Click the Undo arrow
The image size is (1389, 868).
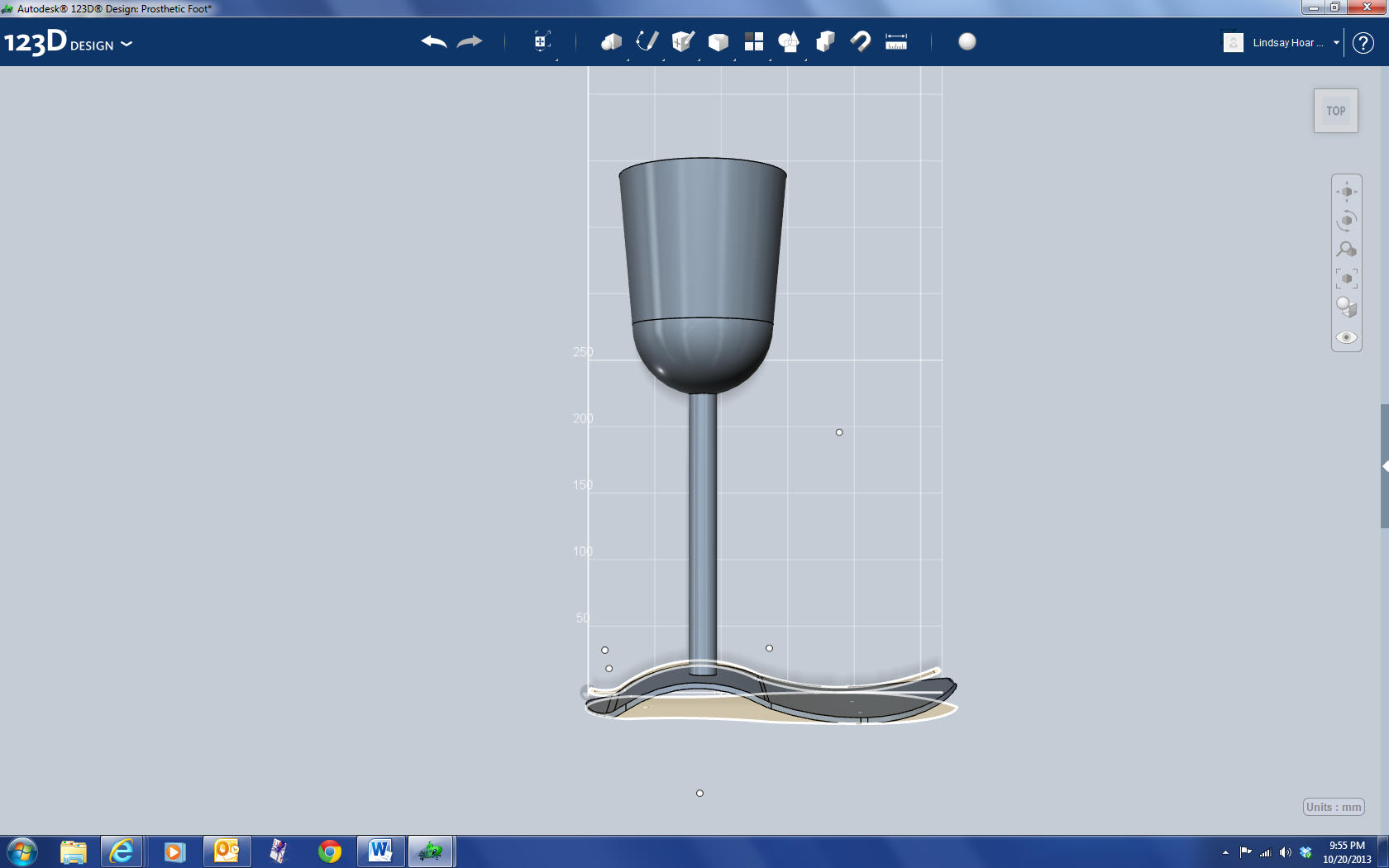432,41
